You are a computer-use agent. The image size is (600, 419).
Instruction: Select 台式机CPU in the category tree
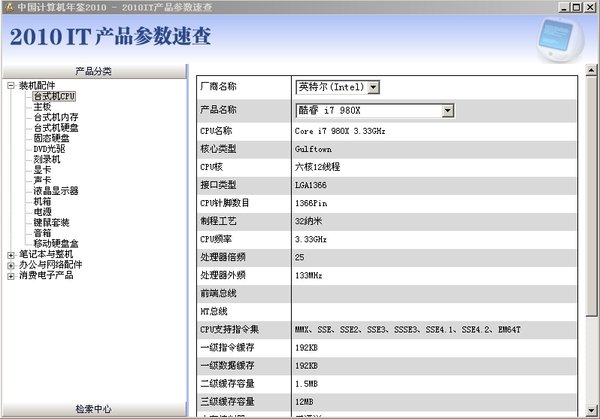coord(54,96)
